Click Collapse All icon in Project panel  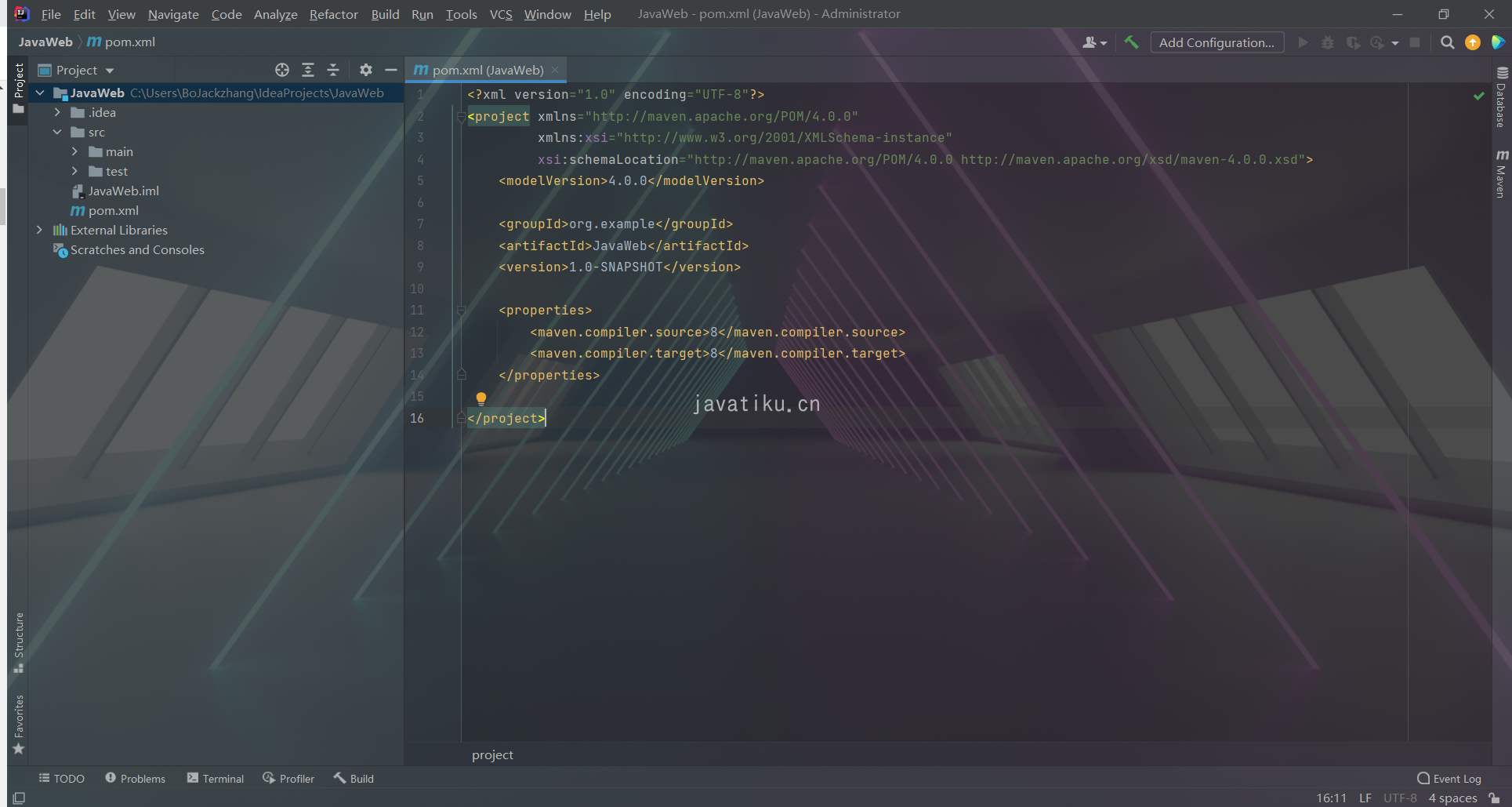333,70
